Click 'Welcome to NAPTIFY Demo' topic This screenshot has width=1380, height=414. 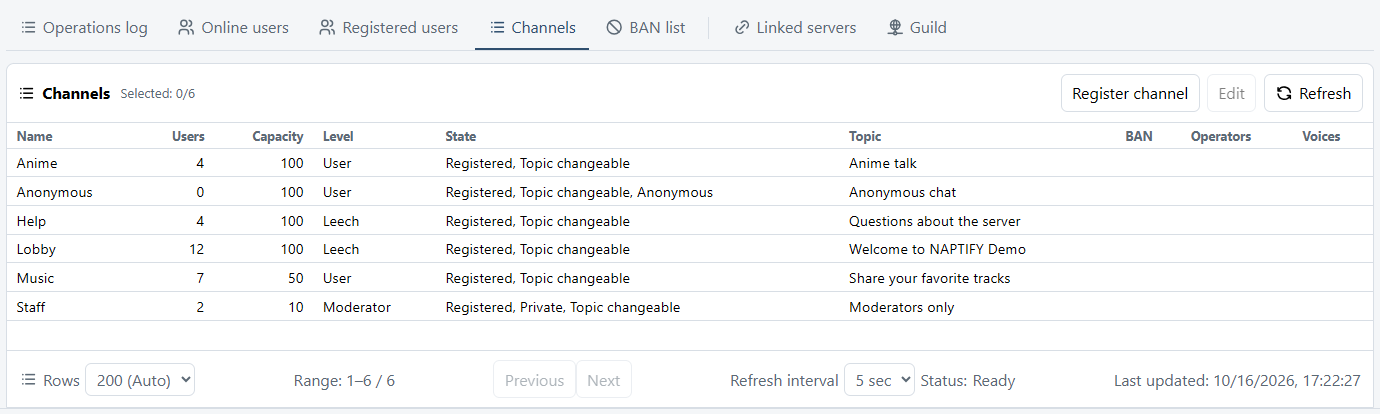click(x=937, y=249)
